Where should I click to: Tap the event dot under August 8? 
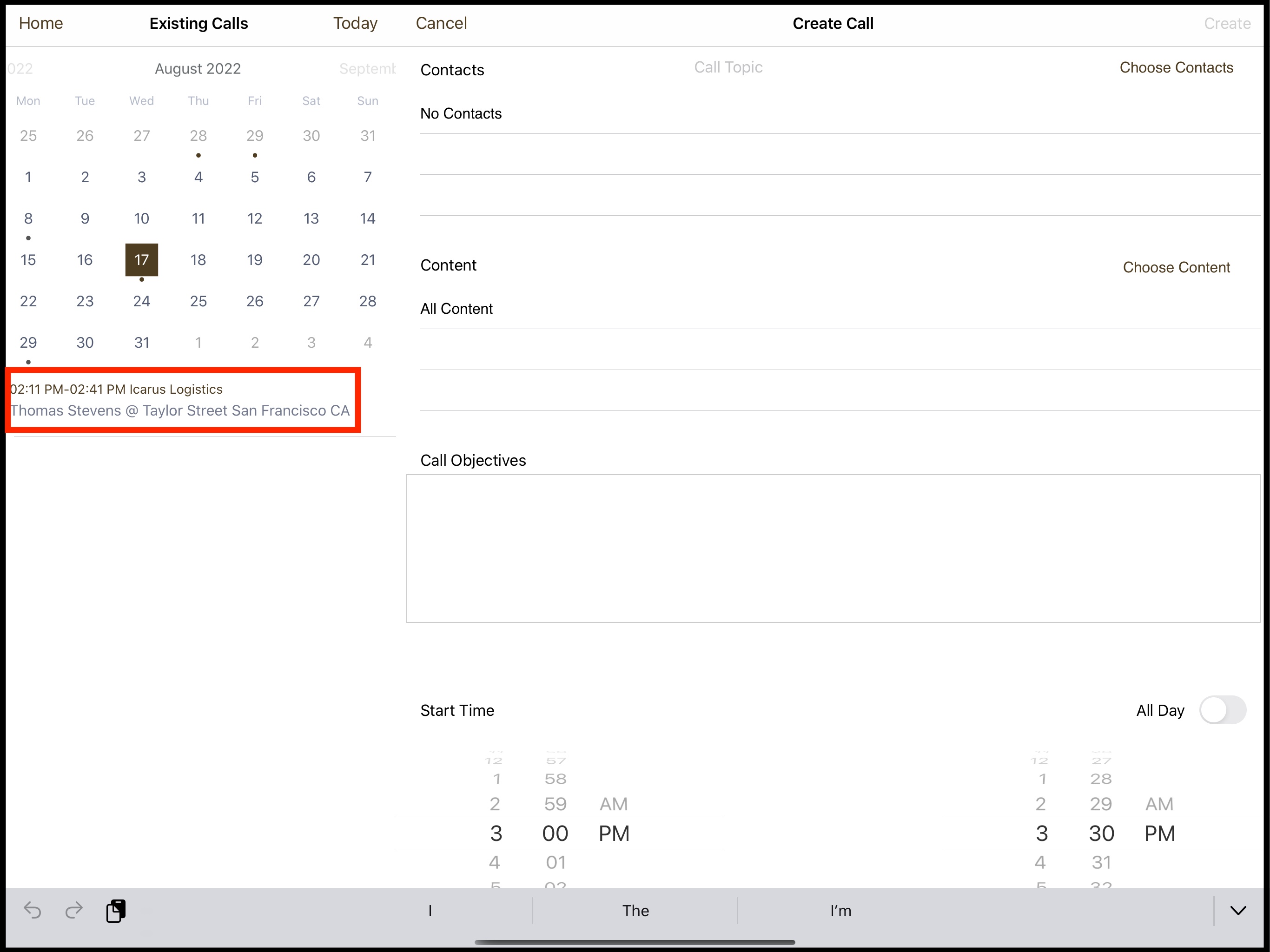tap(28, 238)
